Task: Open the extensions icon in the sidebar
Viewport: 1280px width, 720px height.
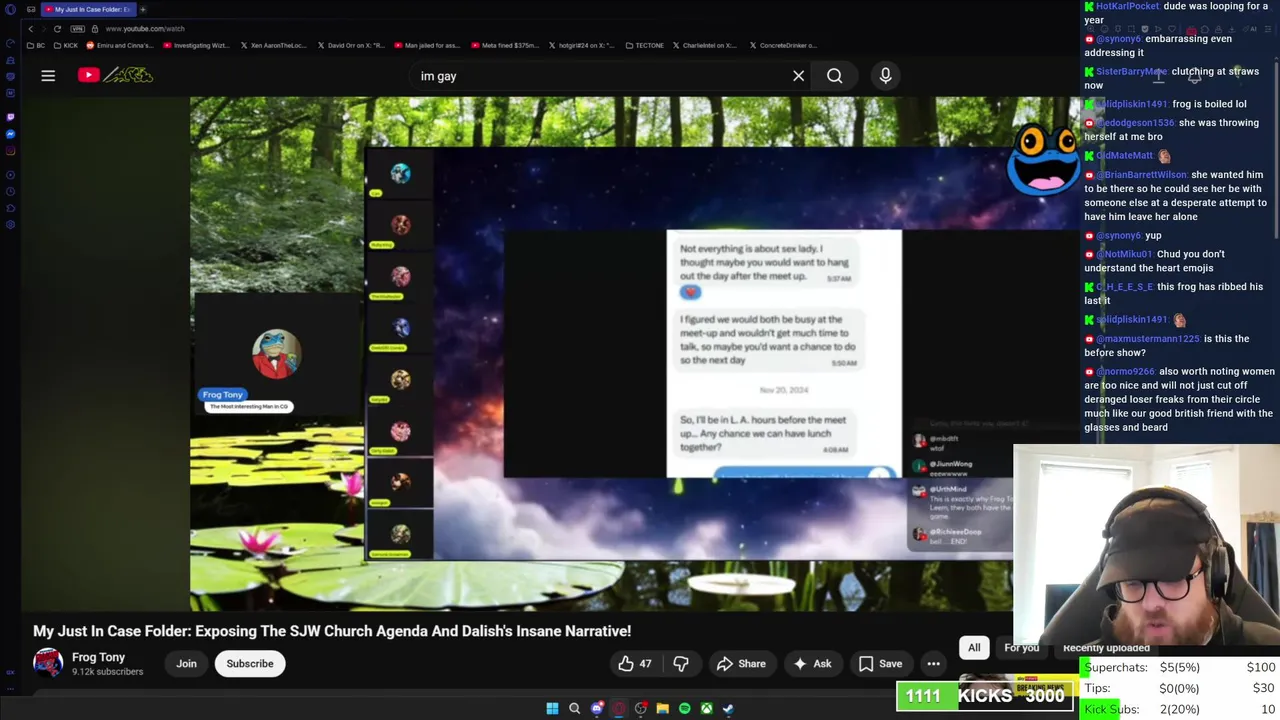Action: pyautogui.click(x=10, y=208)
